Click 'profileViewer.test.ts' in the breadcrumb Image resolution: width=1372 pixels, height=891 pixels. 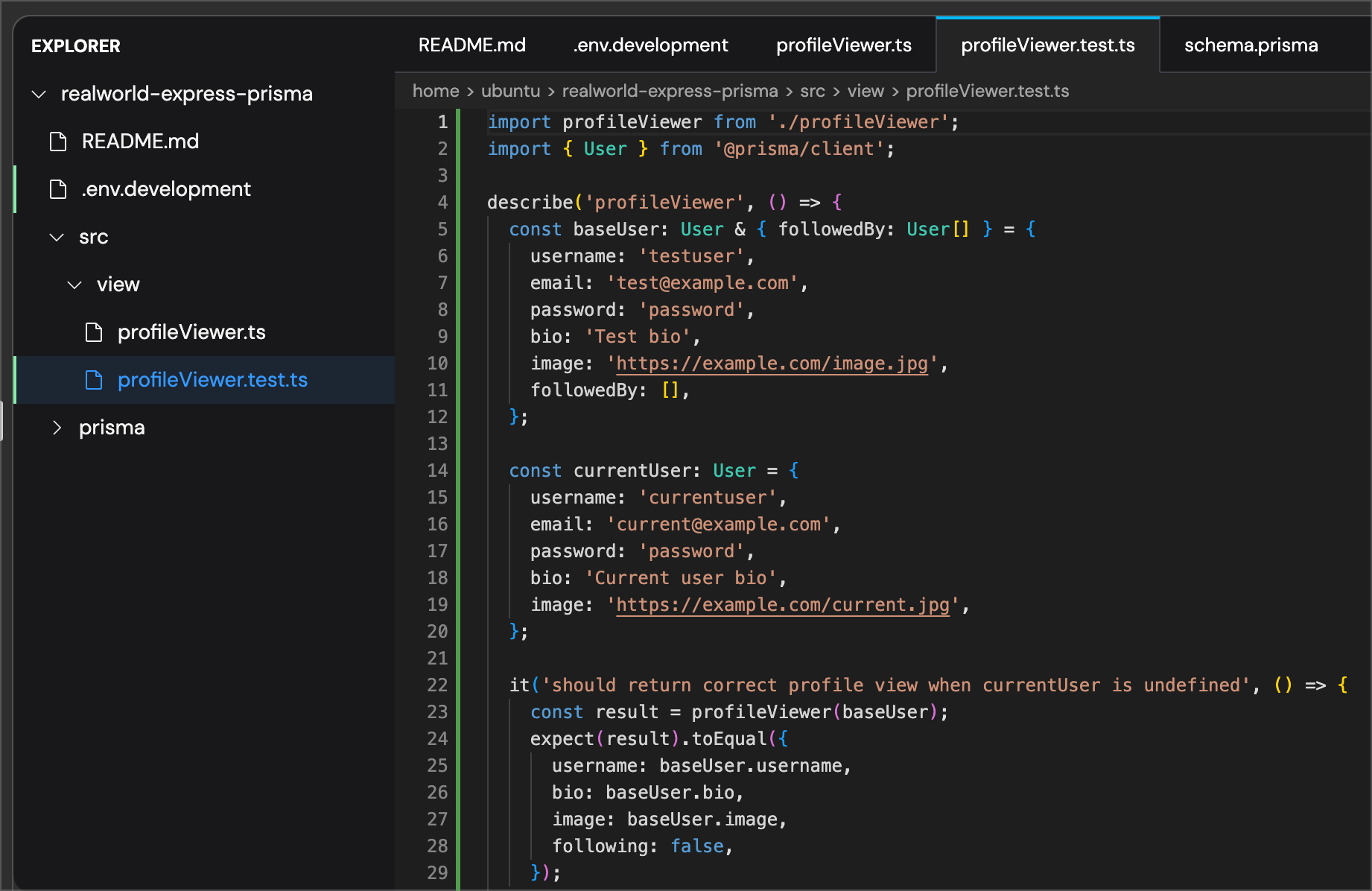click(x=988, y=91)
